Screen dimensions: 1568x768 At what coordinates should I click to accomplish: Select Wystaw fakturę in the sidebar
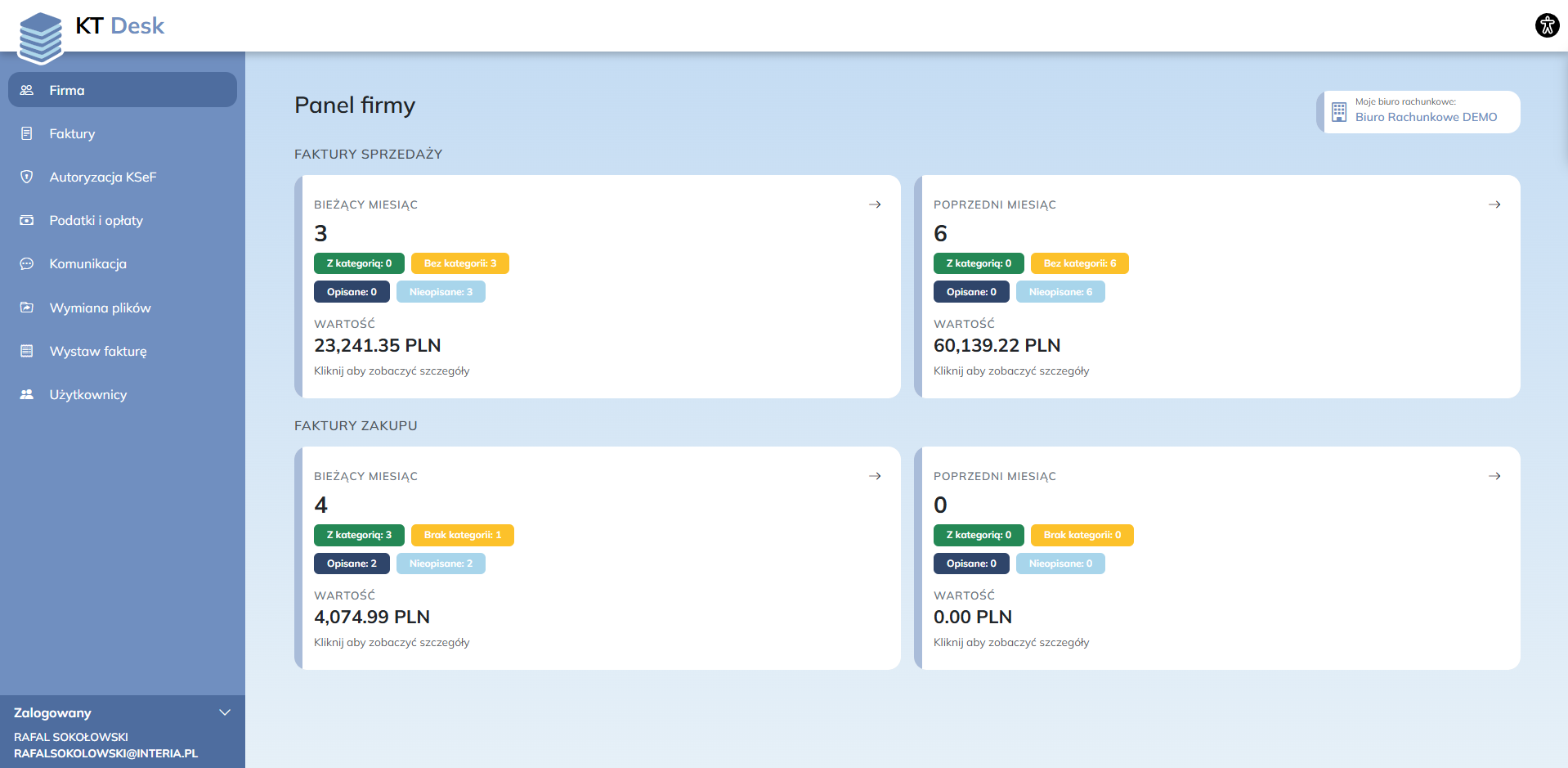coord(98,351)
